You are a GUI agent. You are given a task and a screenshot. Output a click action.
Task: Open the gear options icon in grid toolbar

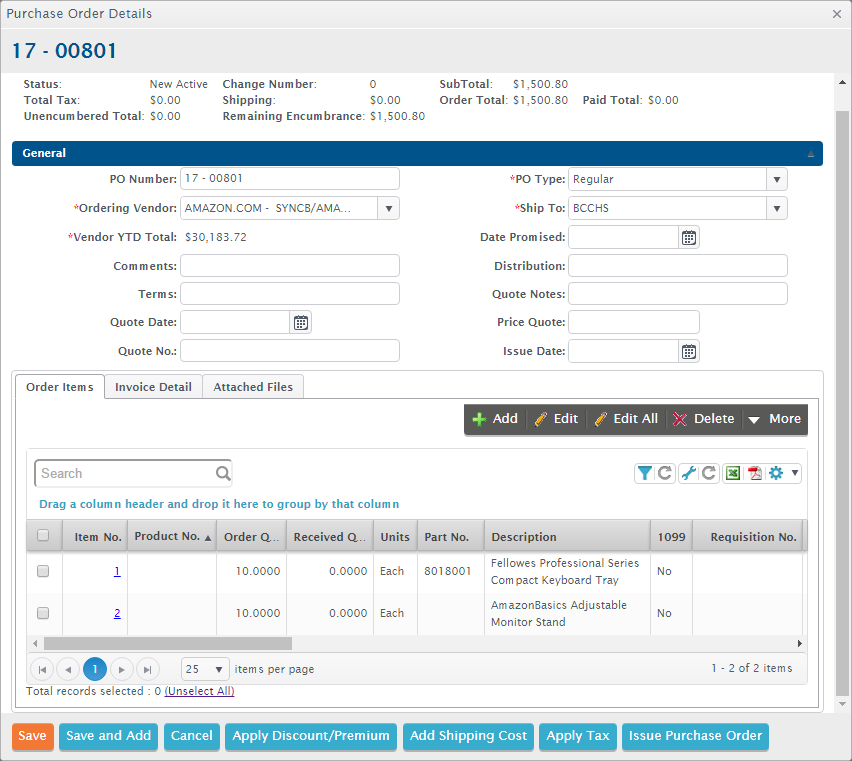tap(776, 473)
